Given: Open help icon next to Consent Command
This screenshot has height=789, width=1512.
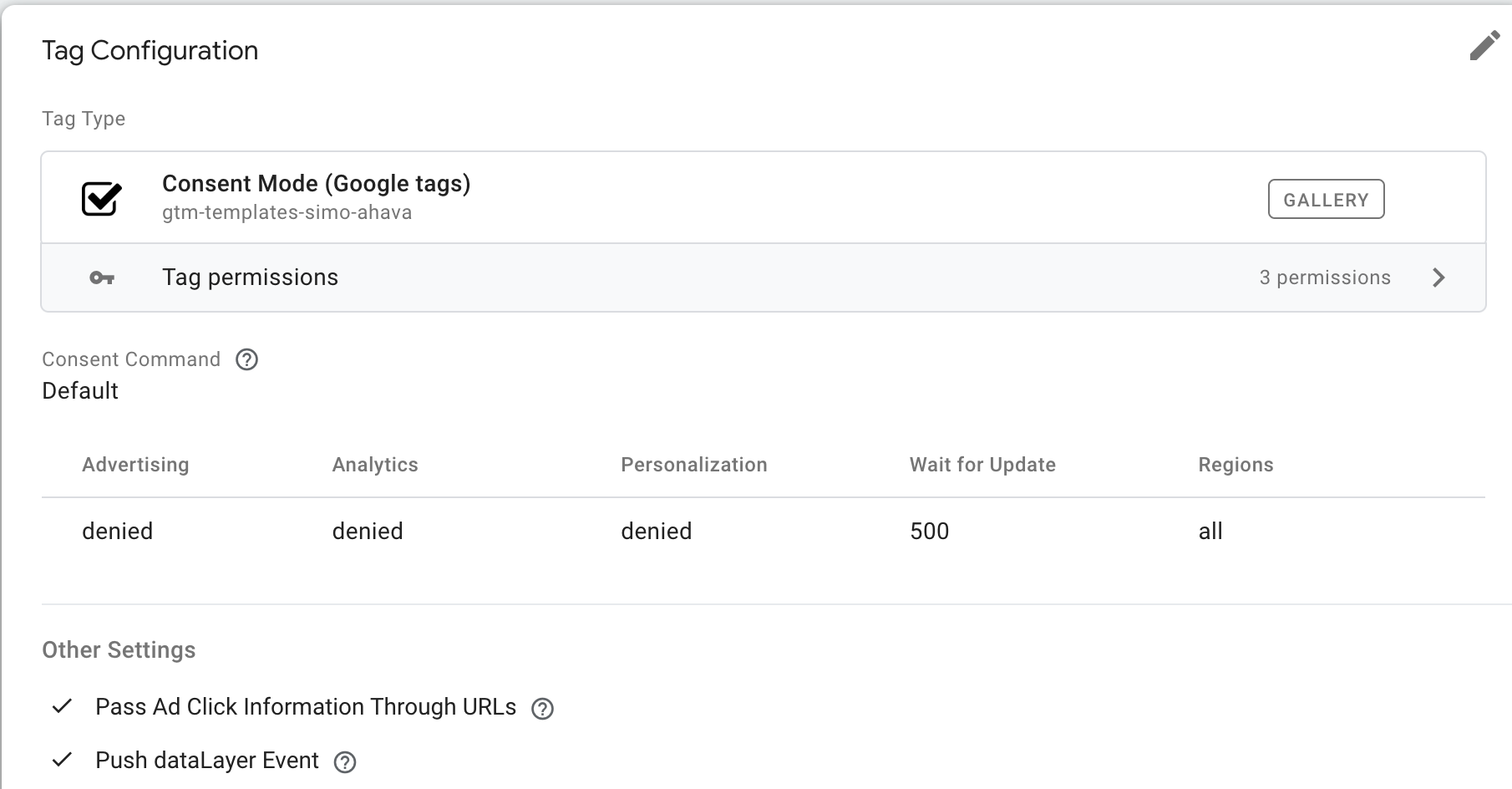Looking at the screenshot, I should [247, 359].
